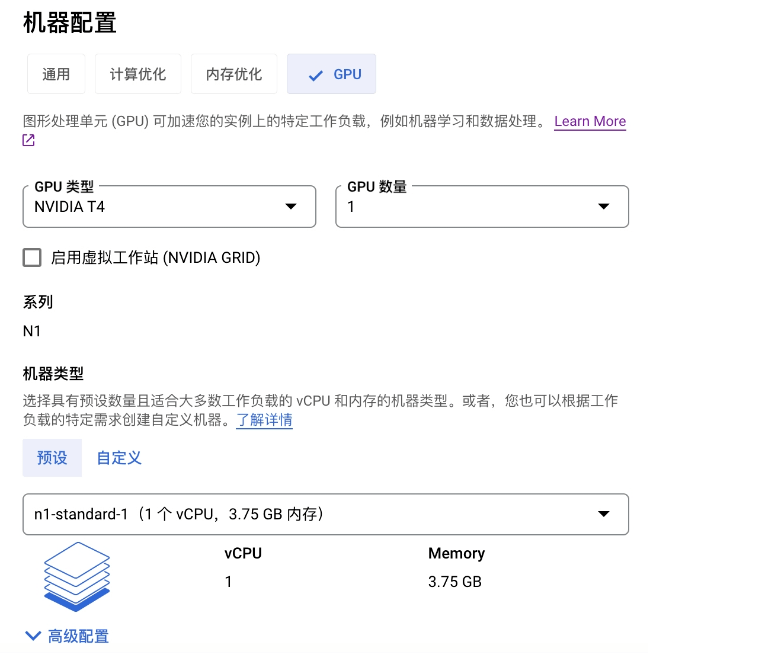Switch to the 自定义 machine type tab

(x=119, y=458)
